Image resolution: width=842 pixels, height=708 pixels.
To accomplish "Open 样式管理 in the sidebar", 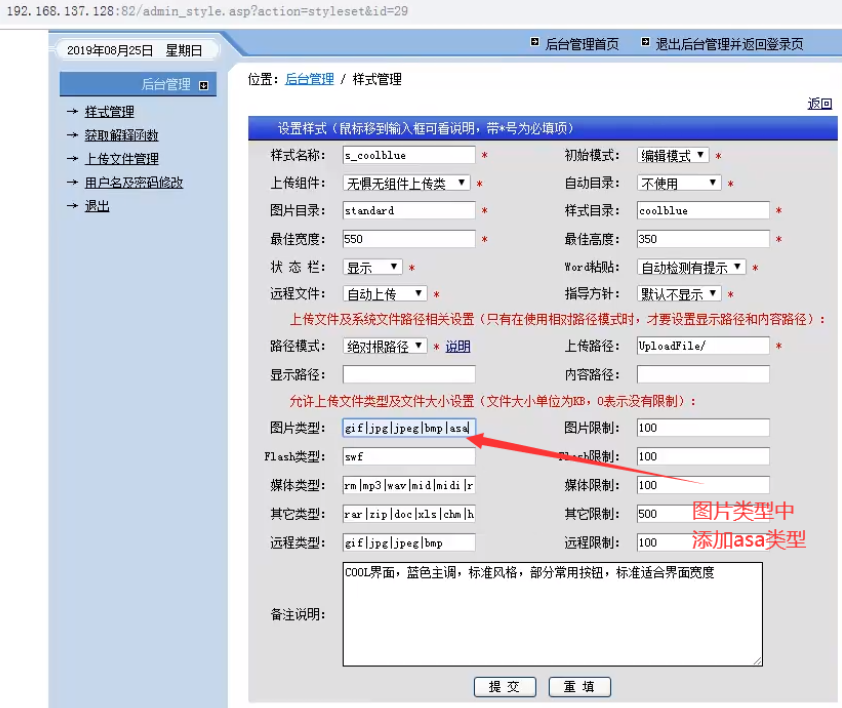I will (110, 112).
